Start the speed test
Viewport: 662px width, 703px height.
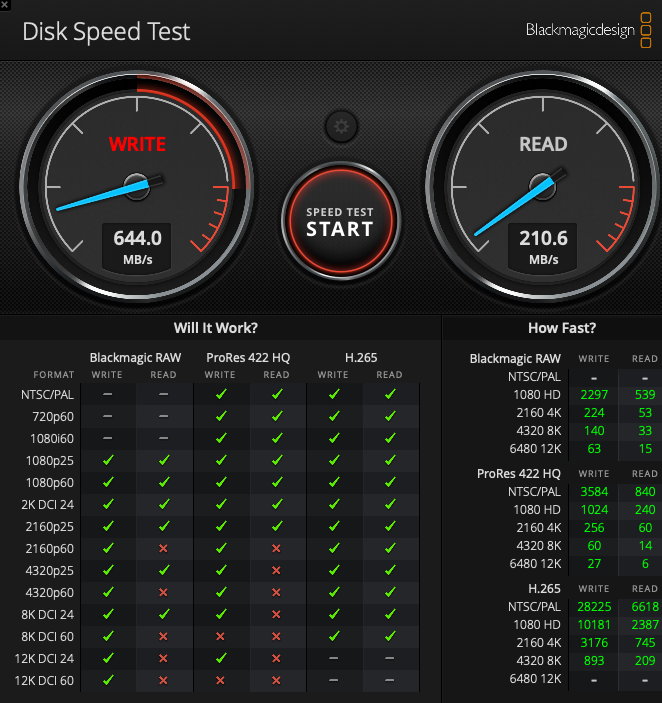(340, 221)
